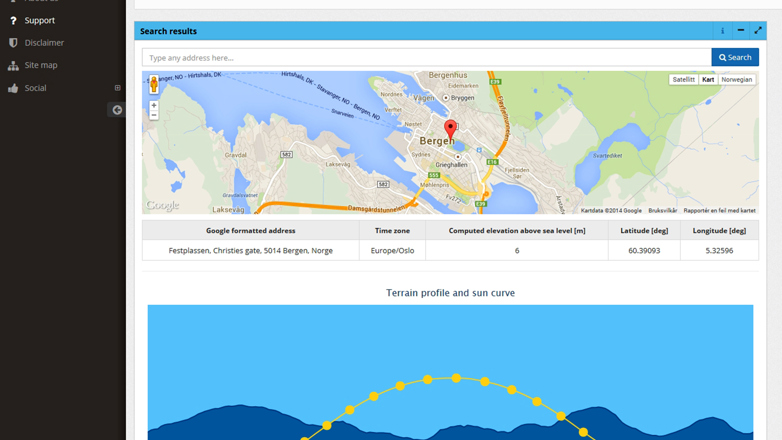Select the elevation value 6 cell
The width and height of the screenshot is (782, 440).
517,250
